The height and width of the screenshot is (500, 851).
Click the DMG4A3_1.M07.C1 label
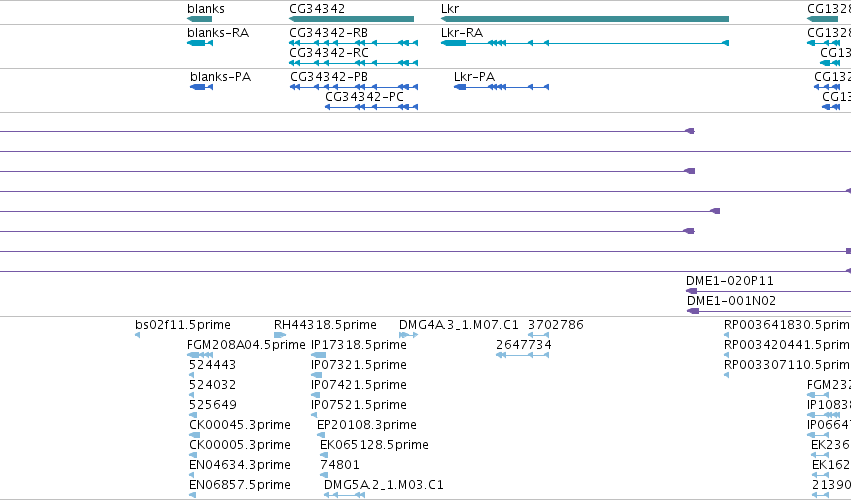[x=459, y=325]
